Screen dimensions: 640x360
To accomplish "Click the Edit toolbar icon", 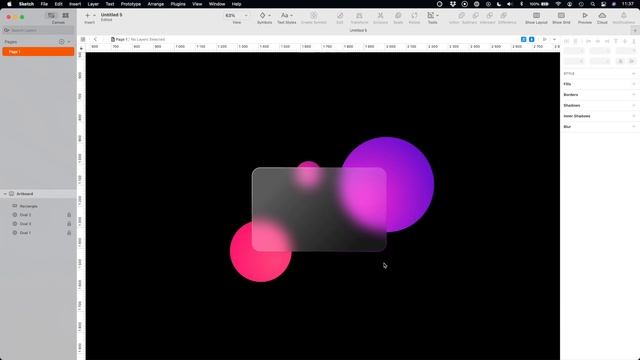I will coord(340,16).
